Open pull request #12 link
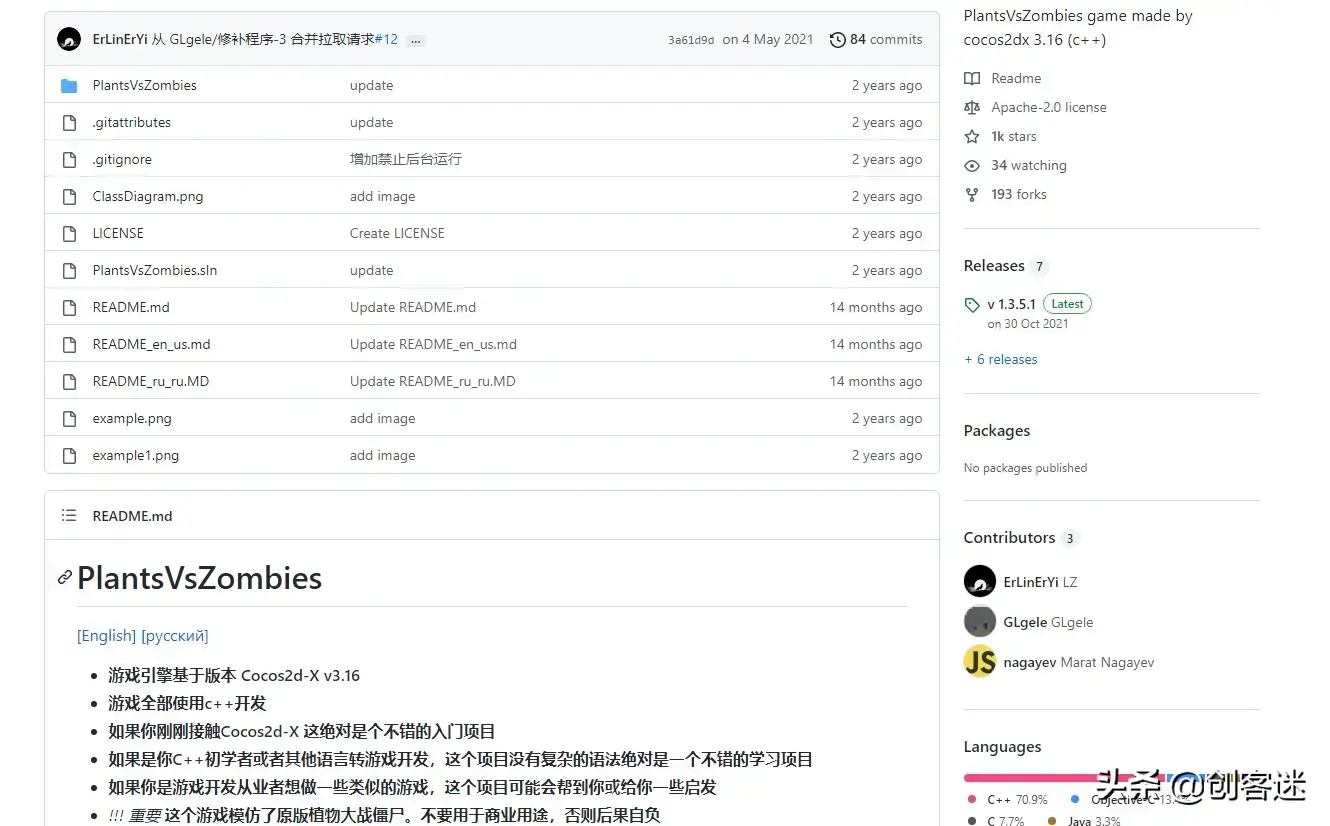Screen dimensions: 1330x826 [x=387, y=39]
